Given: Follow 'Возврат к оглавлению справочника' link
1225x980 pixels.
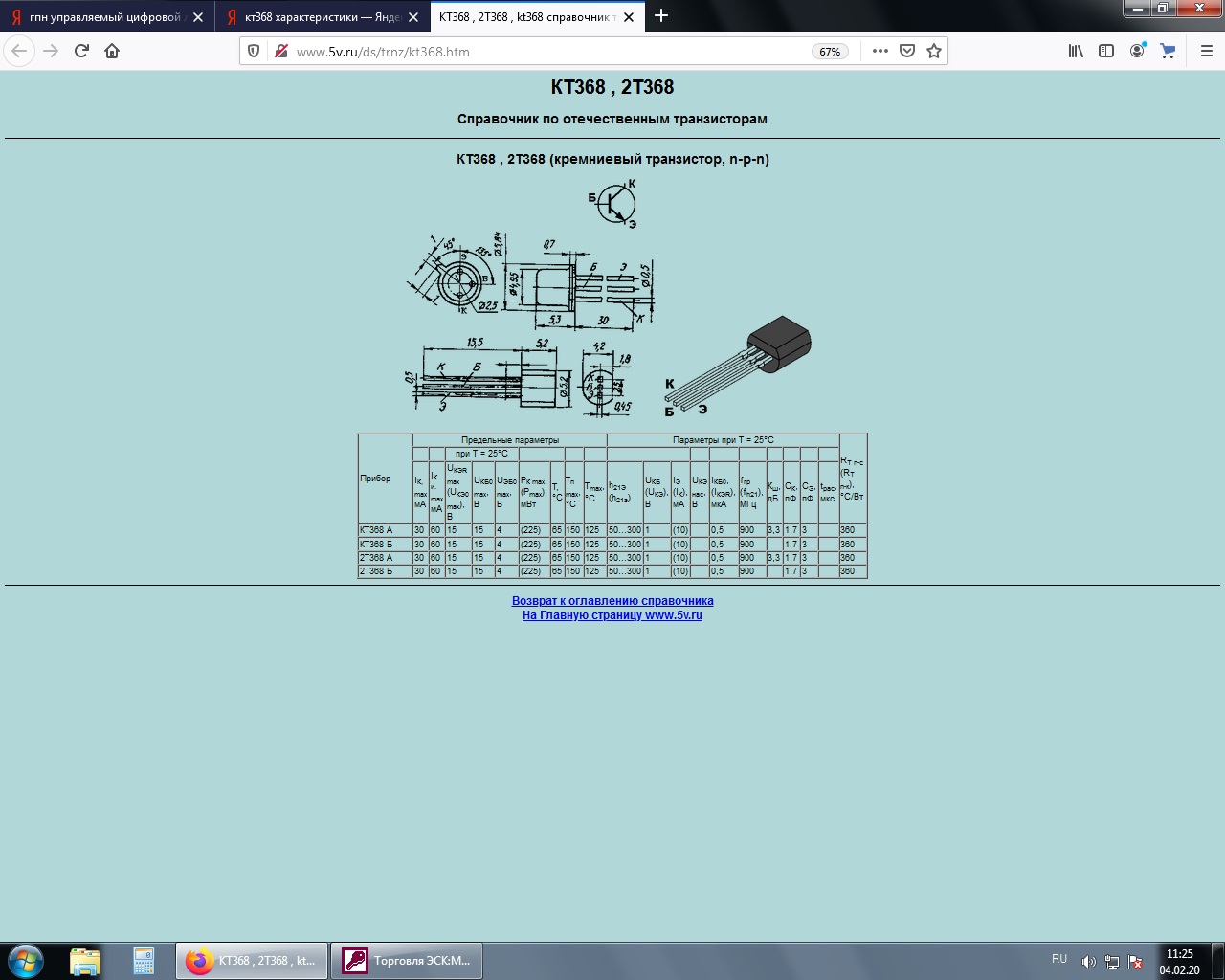Looking at the screenshot, I should coord(612,601).
